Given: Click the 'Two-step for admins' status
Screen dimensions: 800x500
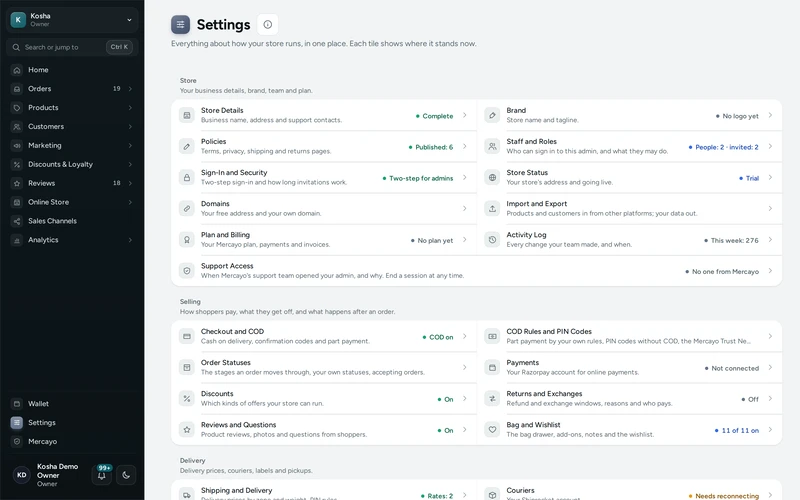Looking at the screenshot, I should 417,179.
